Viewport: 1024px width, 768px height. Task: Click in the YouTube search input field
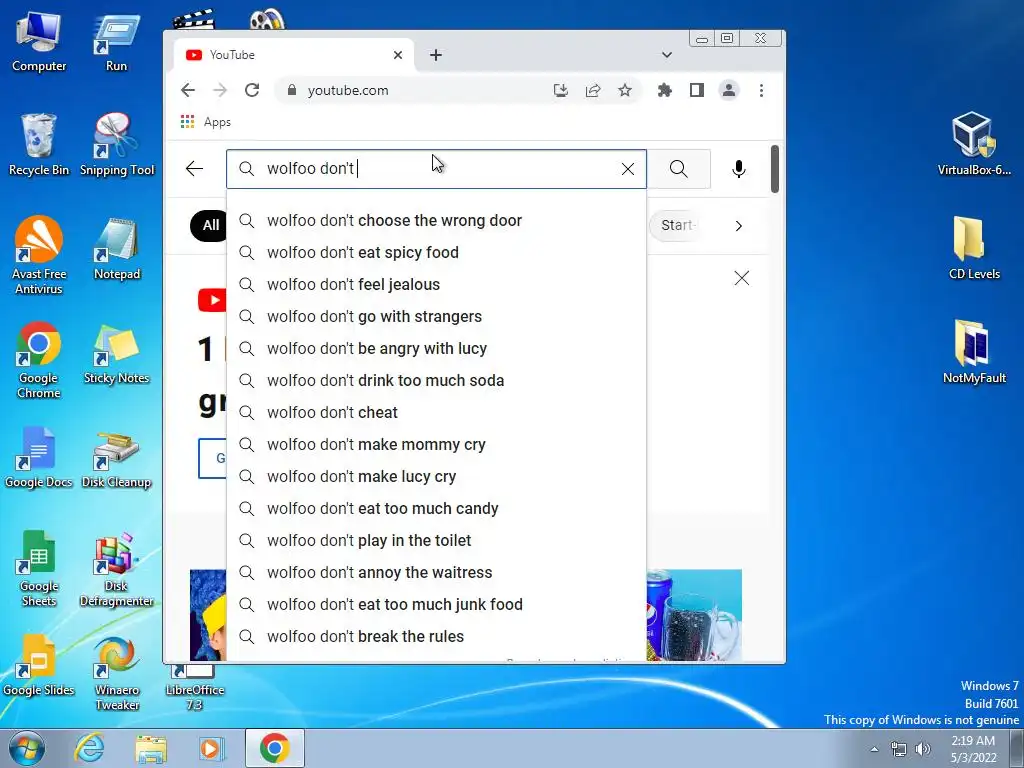pyautogui.click(x=437, y=169)
